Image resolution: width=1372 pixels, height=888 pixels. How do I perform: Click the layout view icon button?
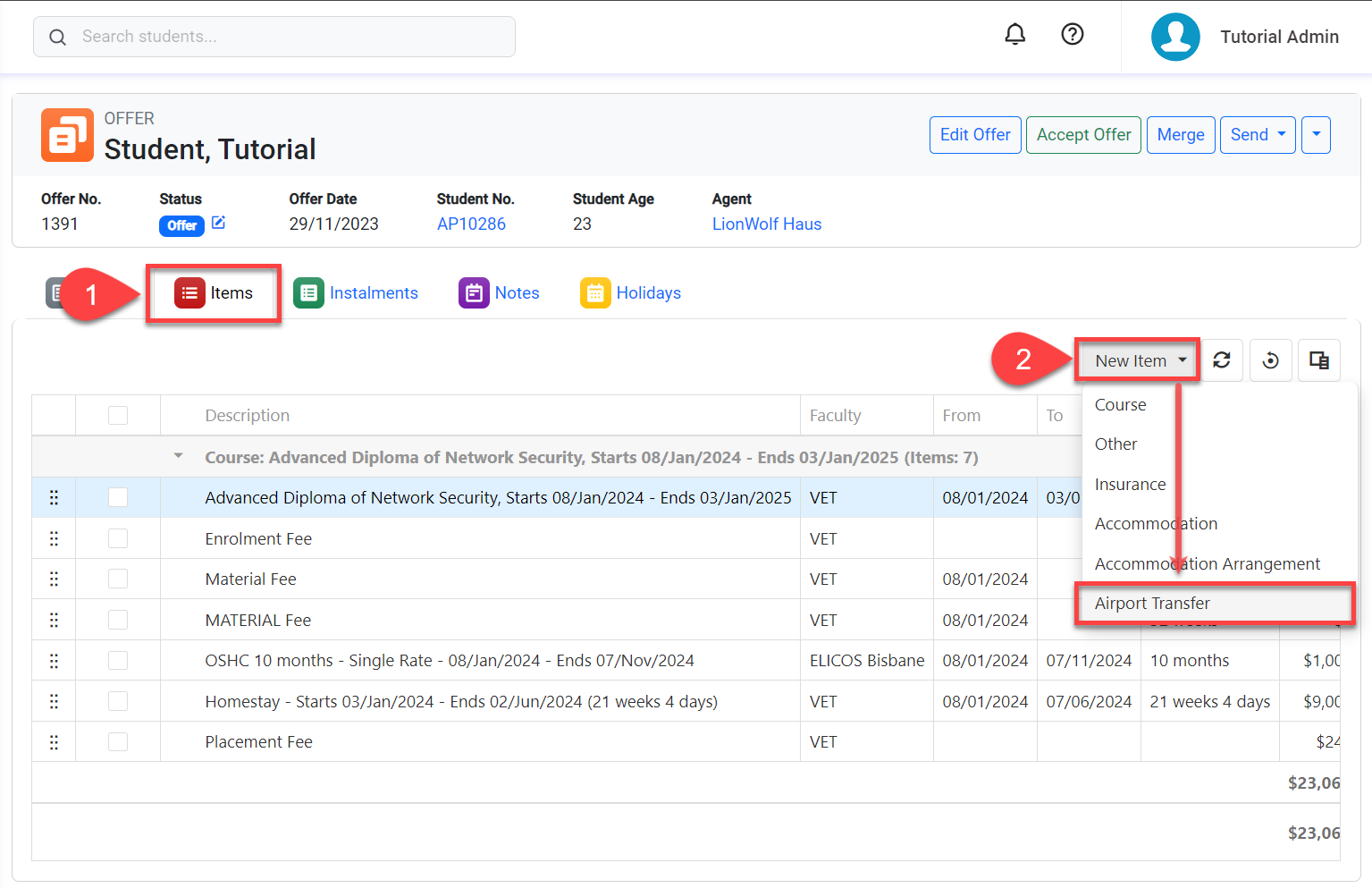pos(1318,360)
